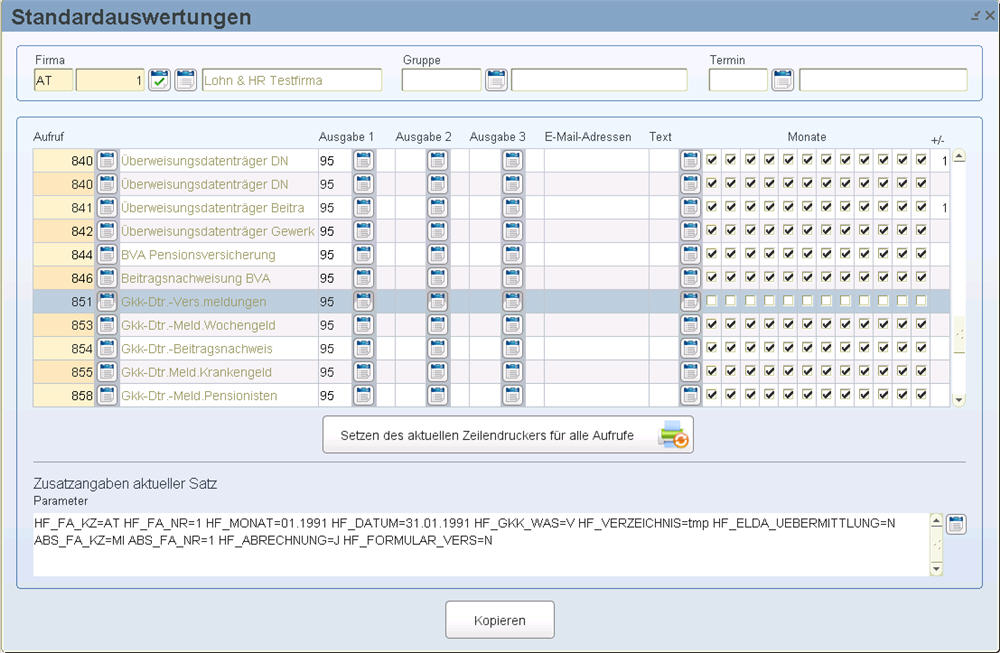Click the Parameter box scrollbar thumb
Image resolution: width=1000 pixels, height=653 pixels.
pos(936,545)
